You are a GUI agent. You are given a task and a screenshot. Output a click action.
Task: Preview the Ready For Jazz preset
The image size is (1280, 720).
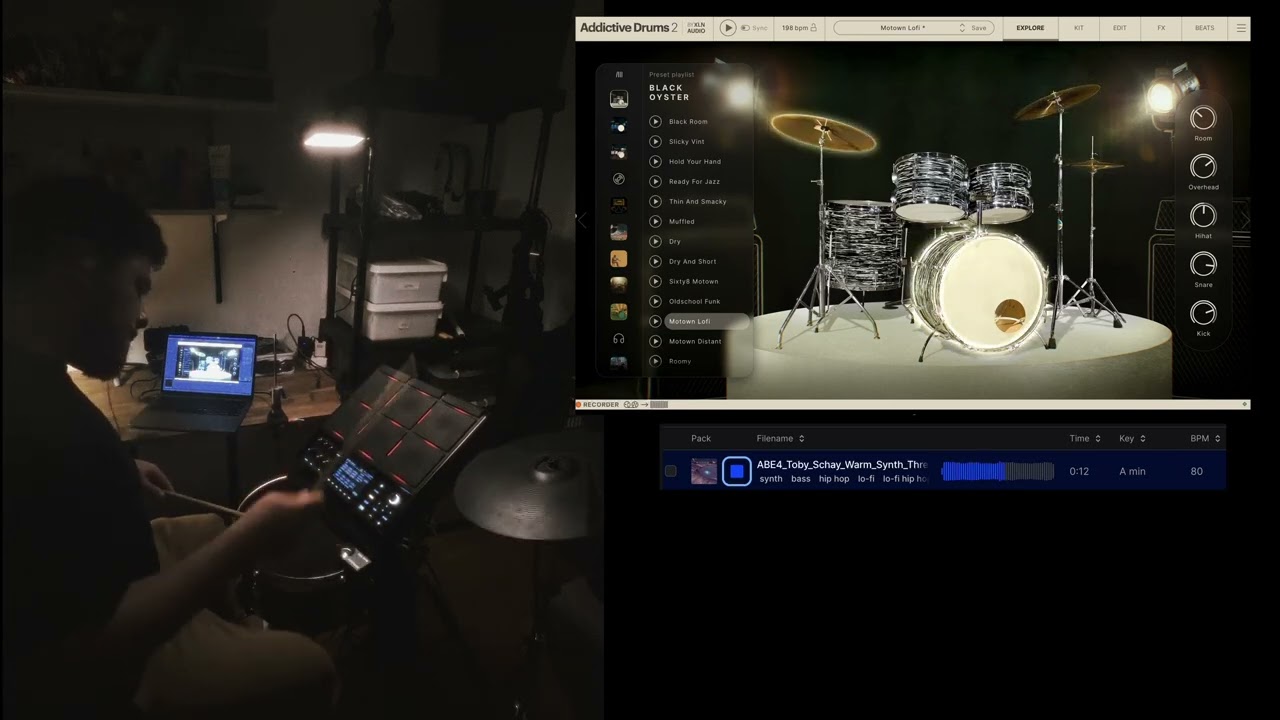[655, 181]
